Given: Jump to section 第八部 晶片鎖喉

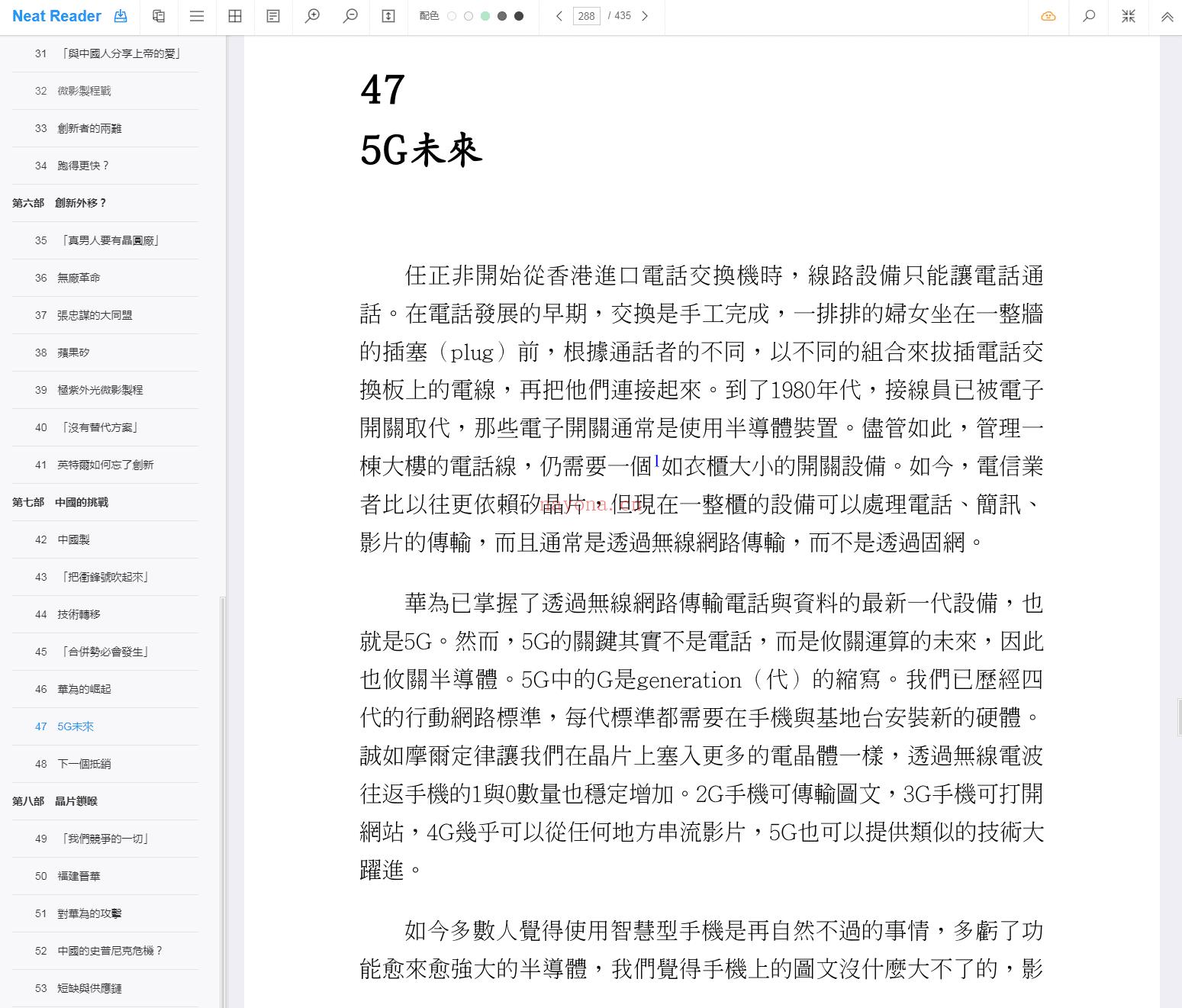Looking at the screenshot, I should pyautogui.click(x=105, y=801).
